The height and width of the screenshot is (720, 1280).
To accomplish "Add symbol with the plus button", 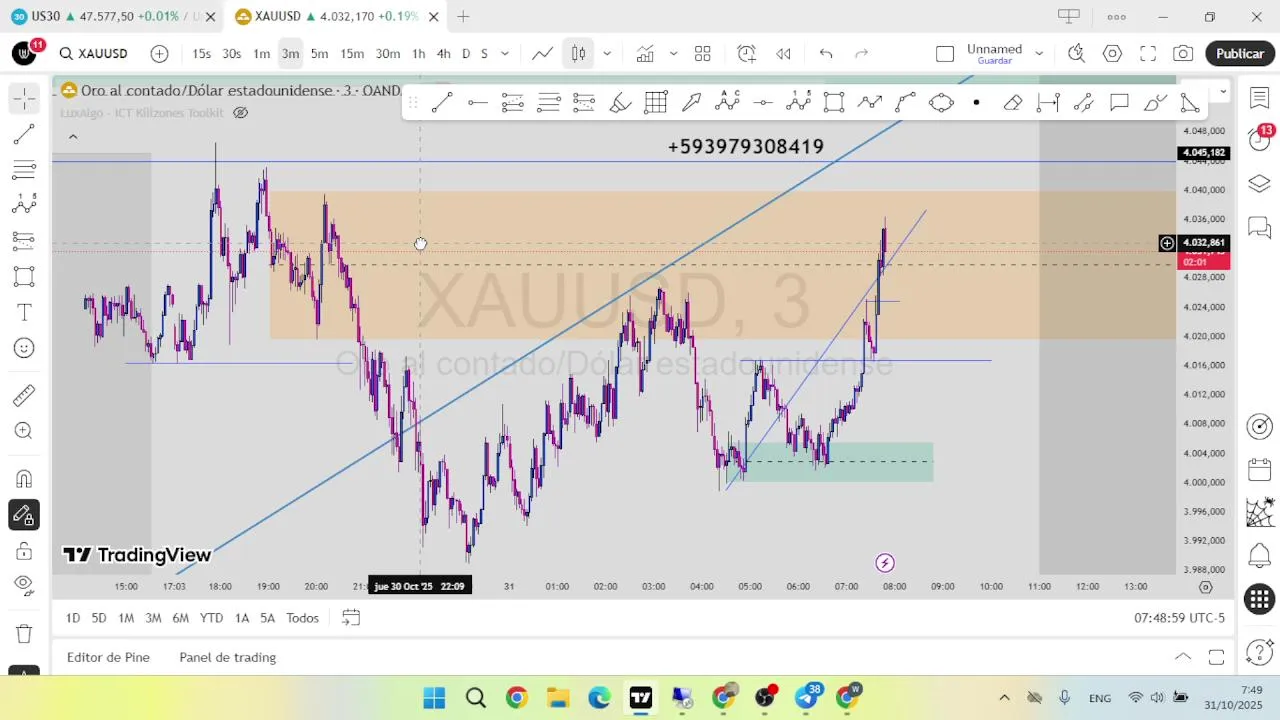I will coord(160,54).
